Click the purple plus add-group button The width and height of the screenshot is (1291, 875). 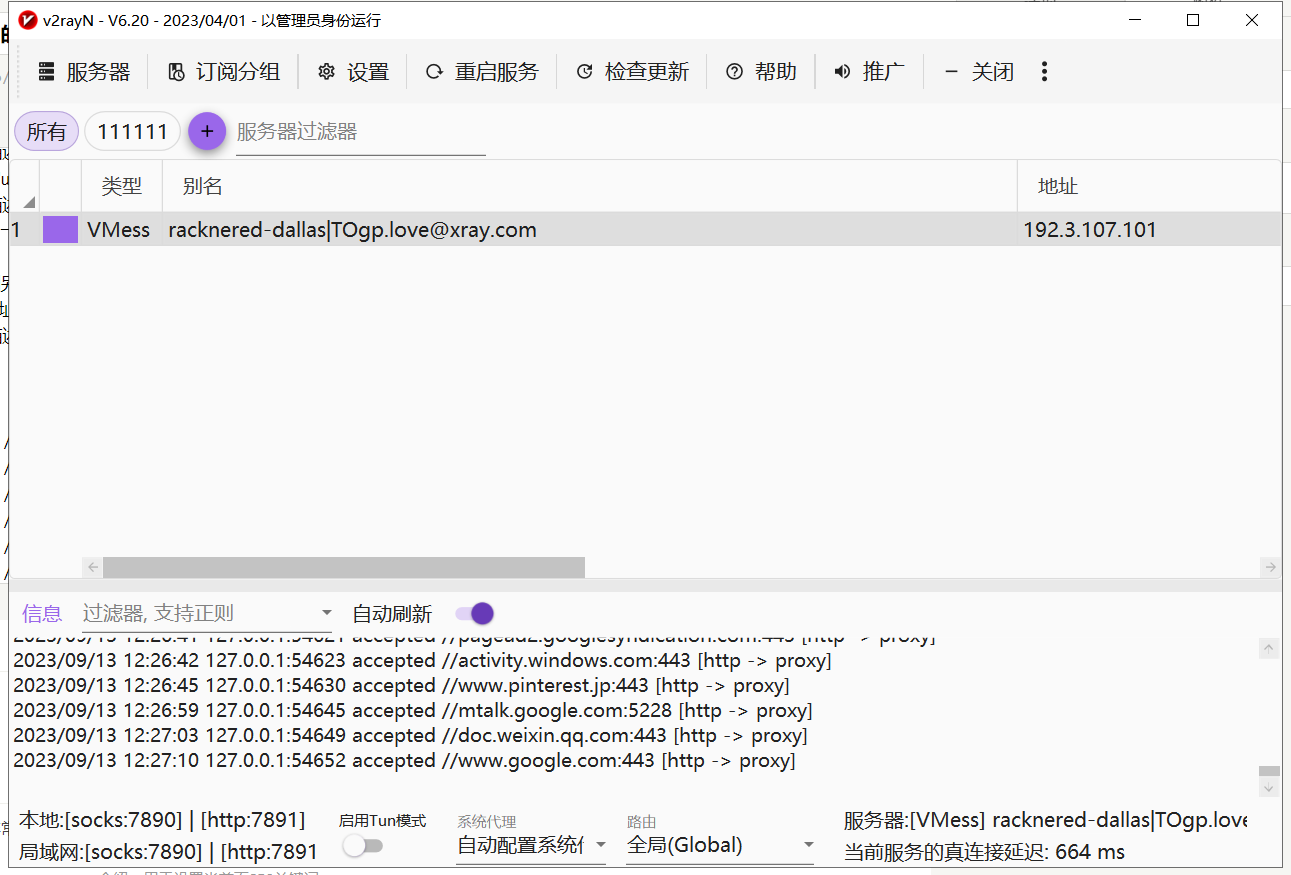point(207,131)
